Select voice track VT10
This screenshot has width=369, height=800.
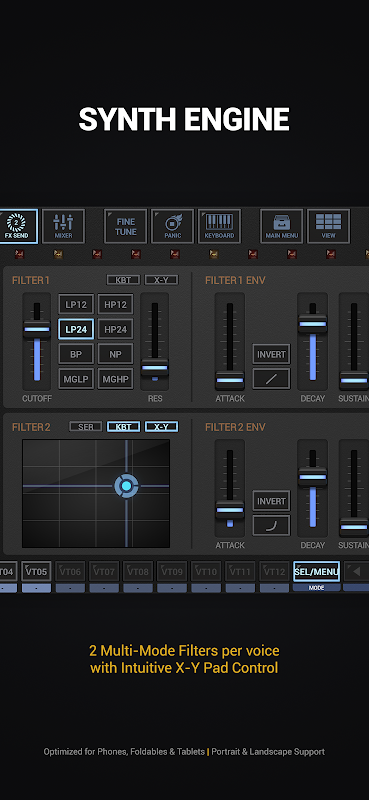tap(206, 571)
